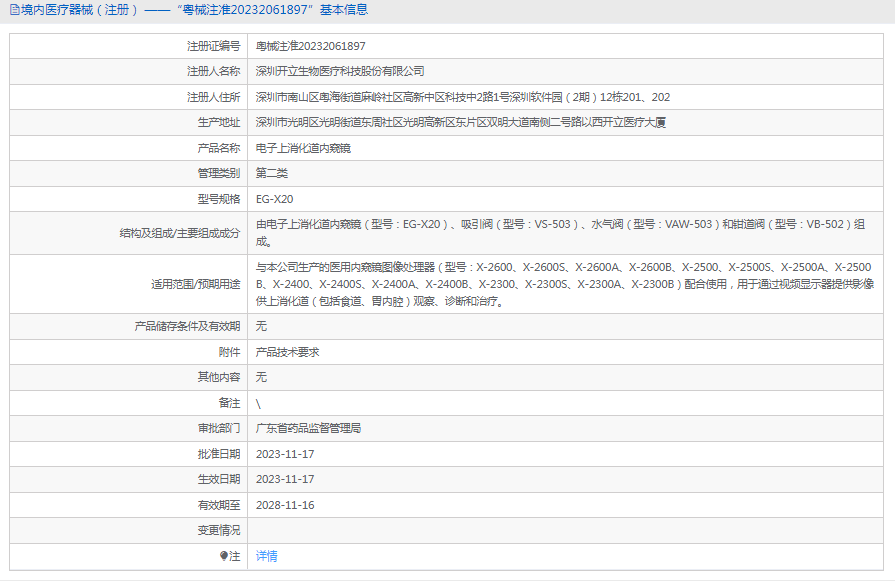Image resolution: width=895 pixels, height=581 pixels.
Task: Click management class value 第二类
Action: [272, 174]
